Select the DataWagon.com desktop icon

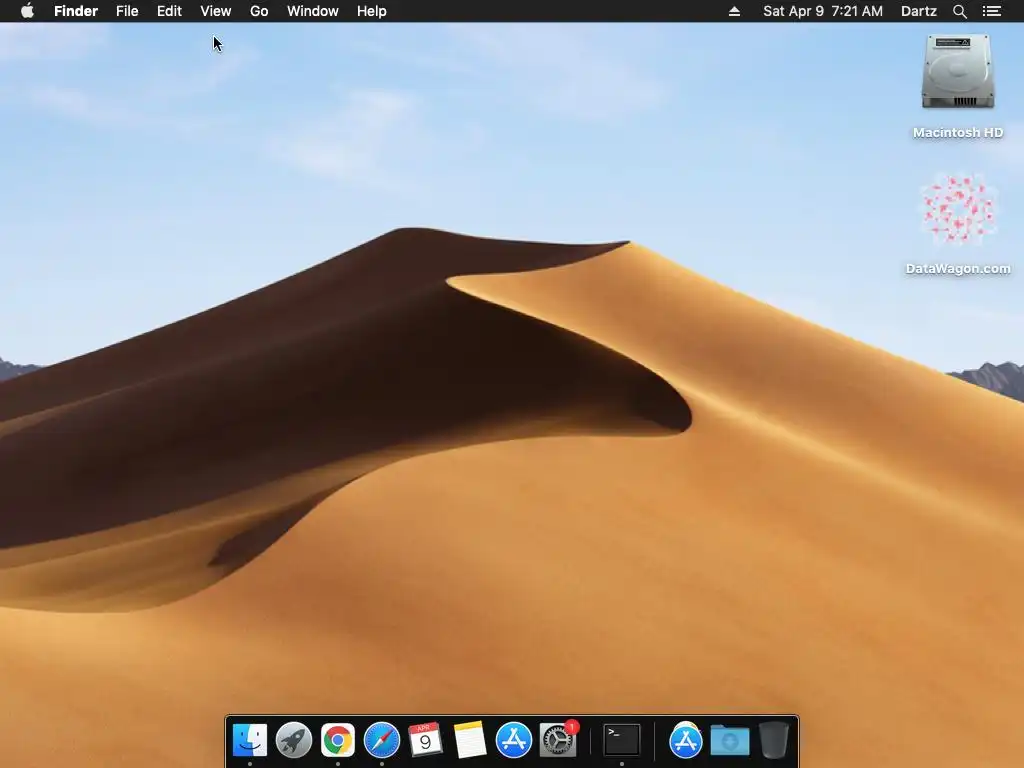[958, 209]
